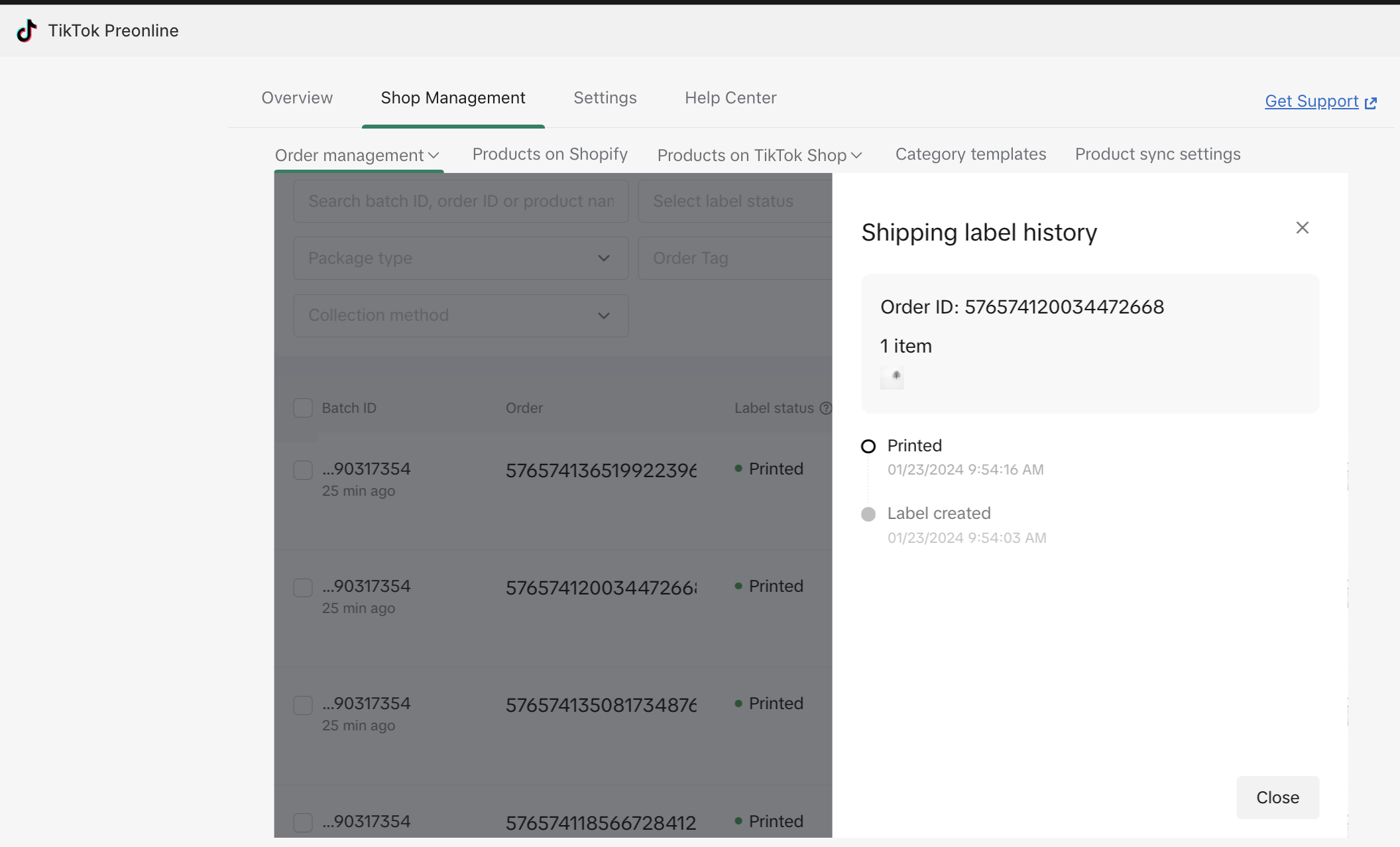Expand the Order management menu
Screen dimensions: 1400x847
[358, 155]
